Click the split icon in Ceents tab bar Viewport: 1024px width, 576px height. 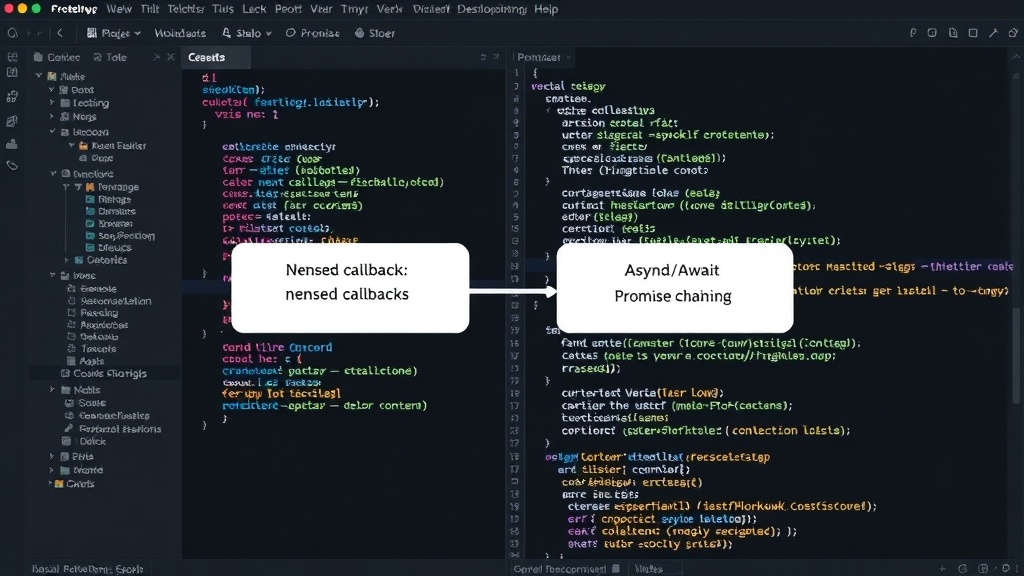[483, 57]
